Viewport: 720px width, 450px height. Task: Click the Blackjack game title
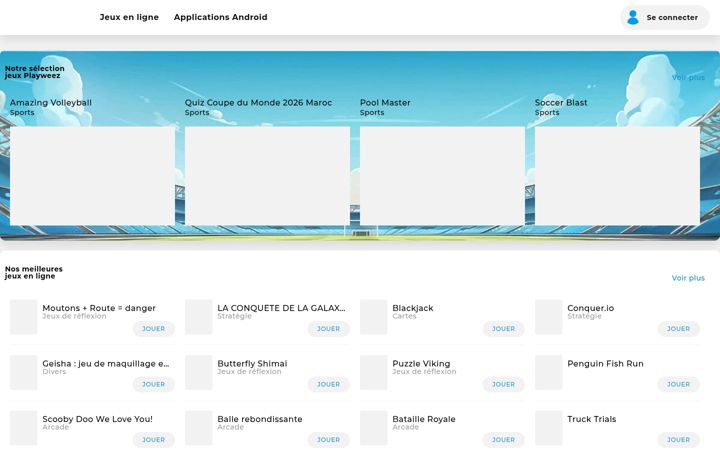click(413, 308)
